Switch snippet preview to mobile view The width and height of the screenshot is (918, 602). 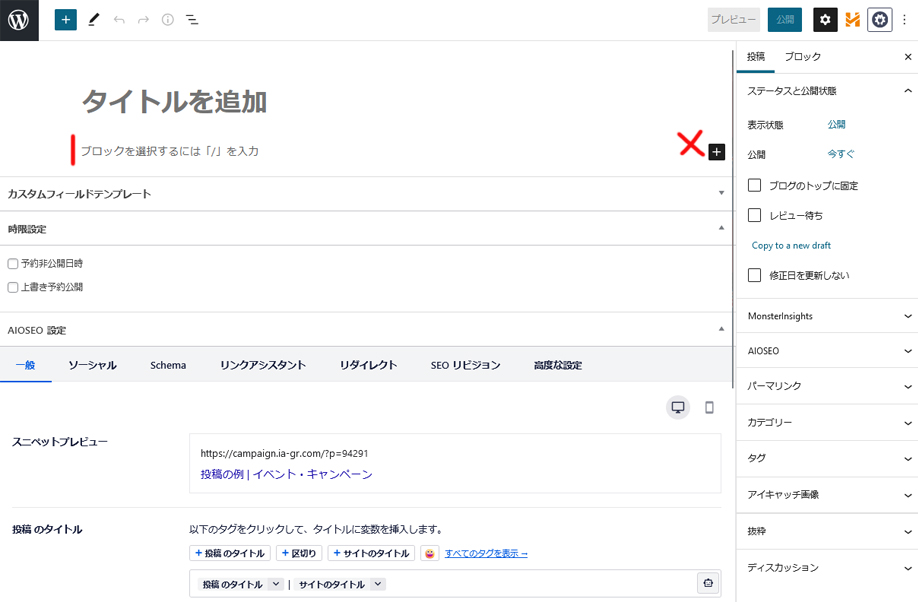709,407
